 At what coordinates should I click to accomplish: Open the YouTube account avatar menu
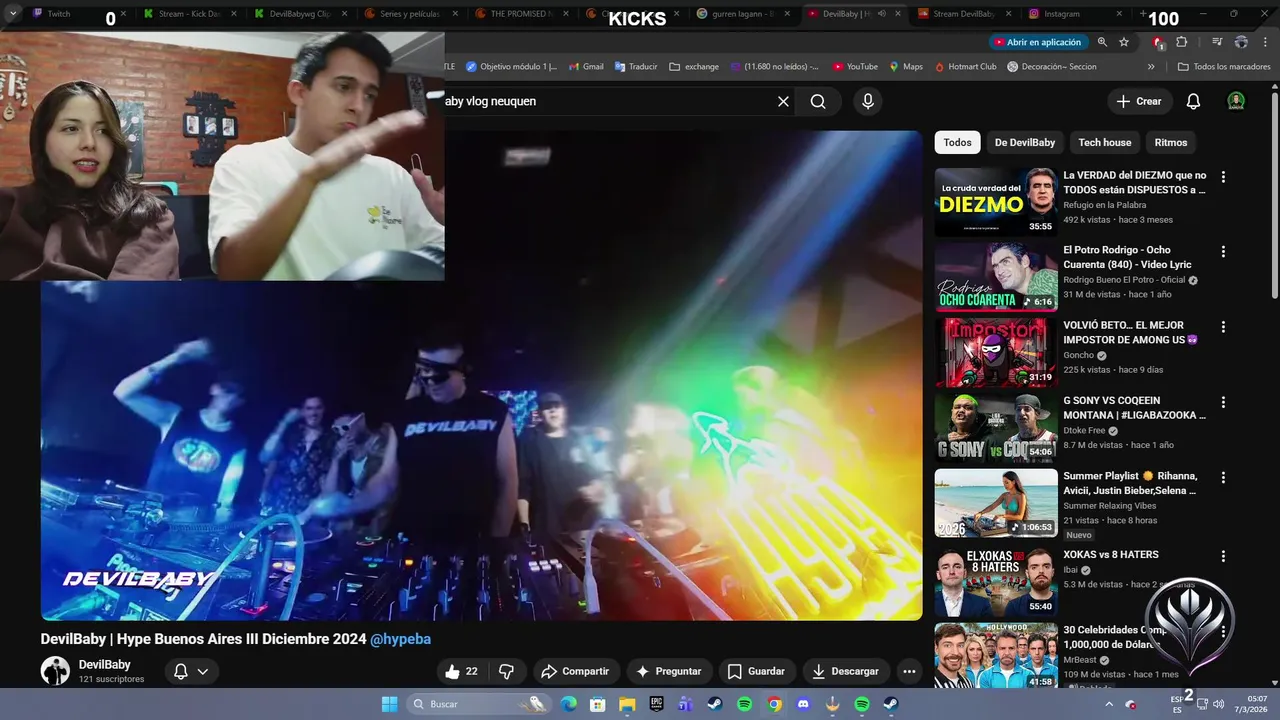[x=1236, y=101]
